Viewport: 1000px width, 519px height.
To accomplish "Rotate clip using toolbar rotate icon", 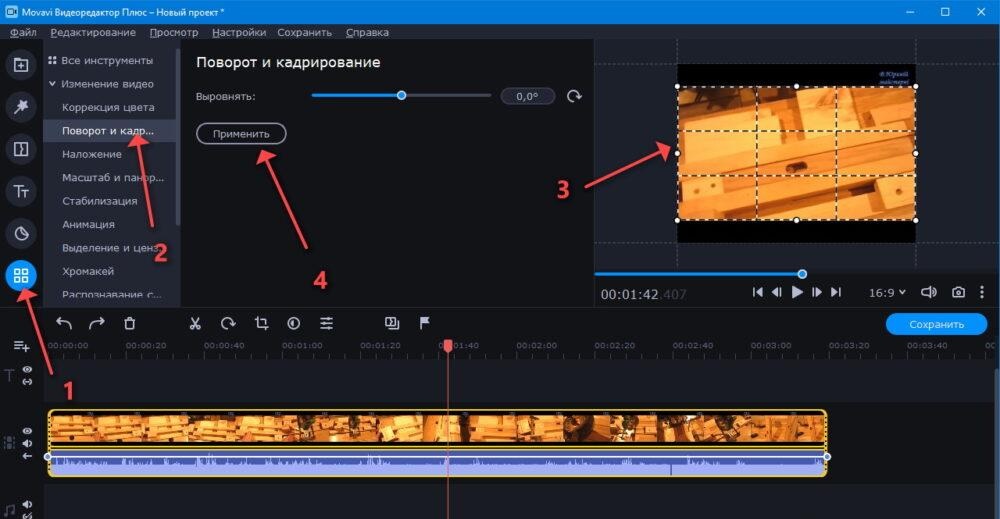I will coord(228,323).
